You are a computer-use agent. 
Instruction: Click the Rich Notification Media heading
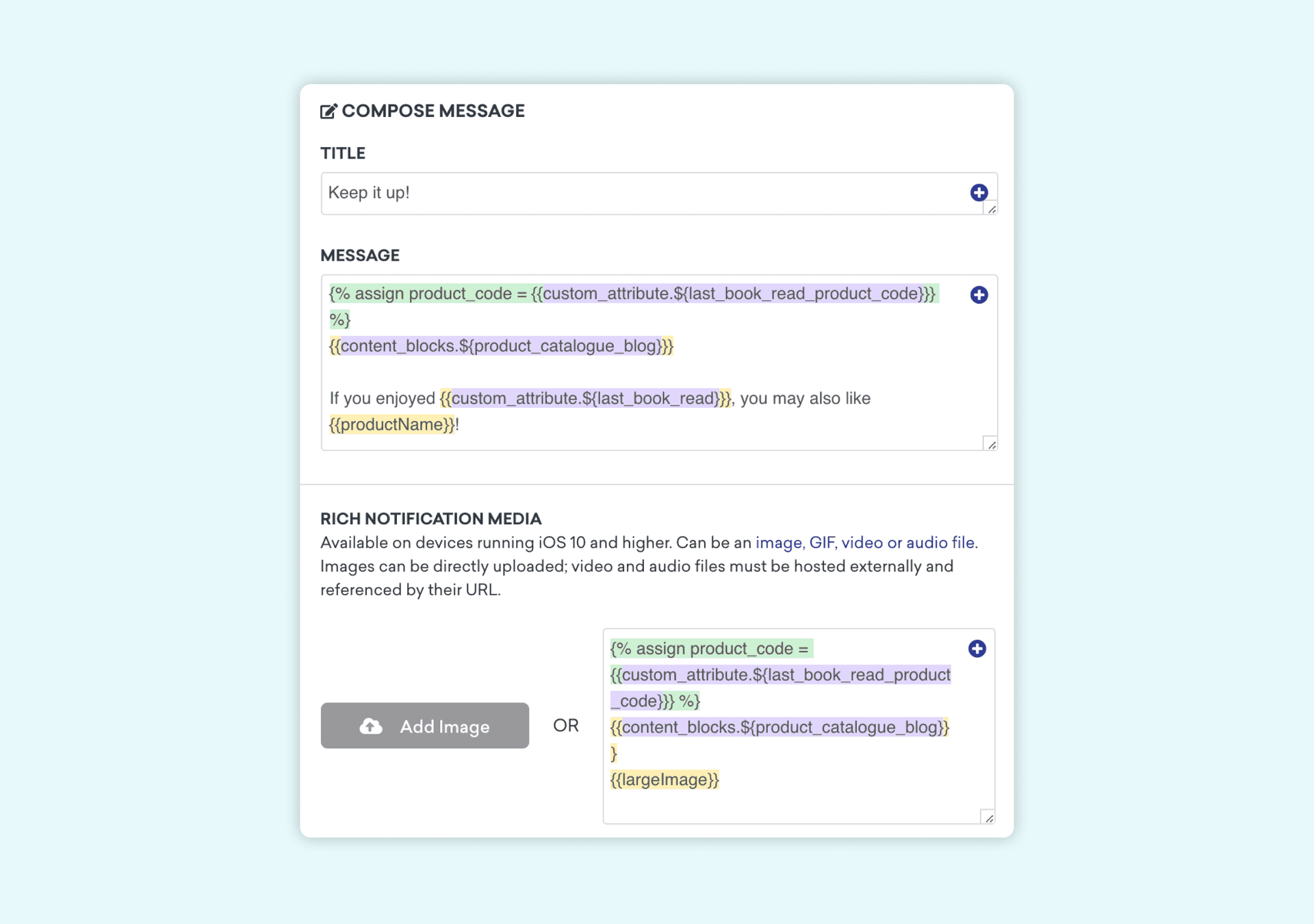pos(430,519)
